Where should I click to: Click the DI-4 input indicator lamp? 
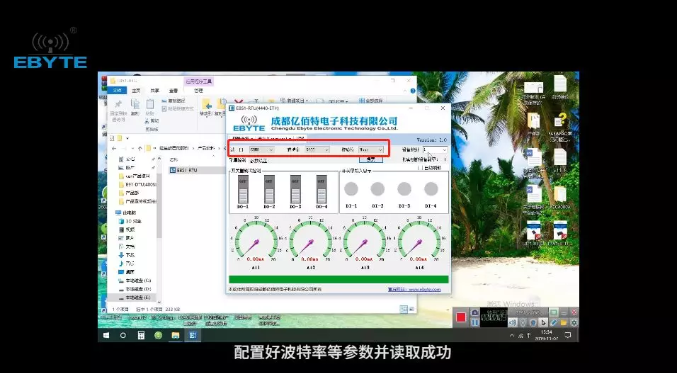click(431, 189)
